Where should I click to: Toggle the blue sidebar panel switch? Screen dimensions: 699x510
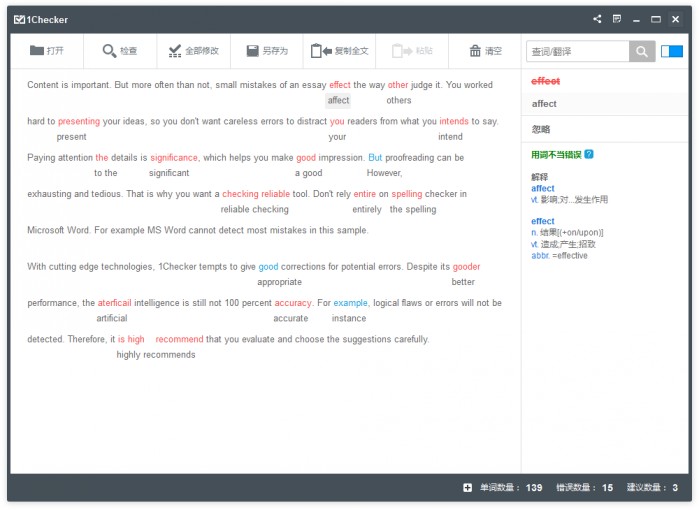tap(672, 51)
